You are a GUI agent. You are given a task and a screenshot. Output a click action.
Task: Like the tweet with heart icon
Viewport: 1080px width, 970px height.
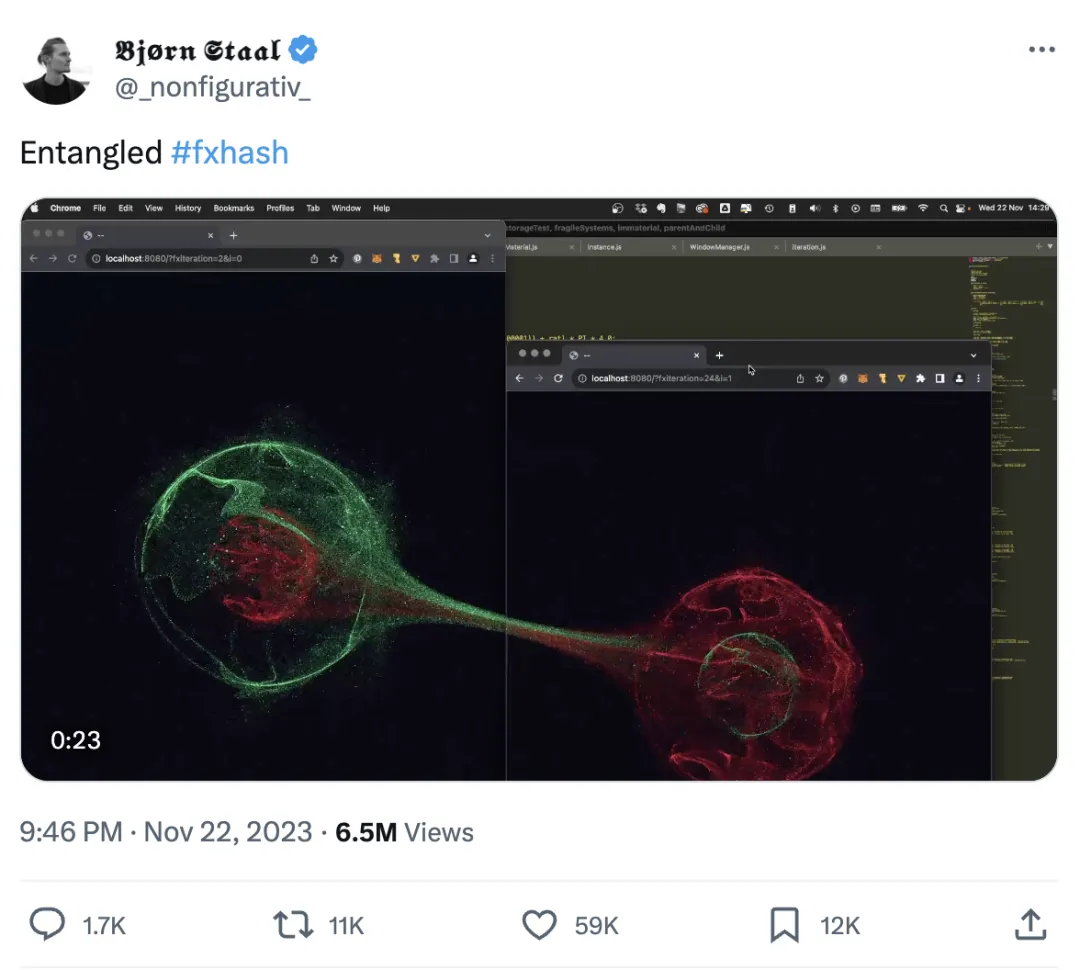[540, 925]
